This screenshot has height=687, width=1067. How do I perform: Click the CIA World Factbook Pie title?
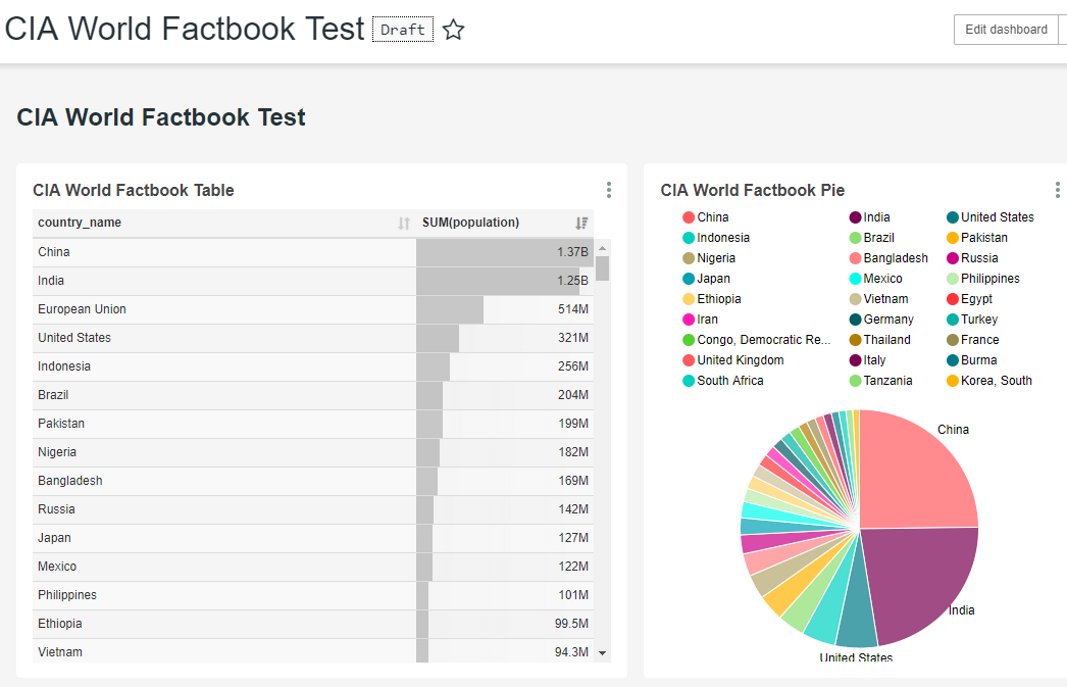point(752,190)
